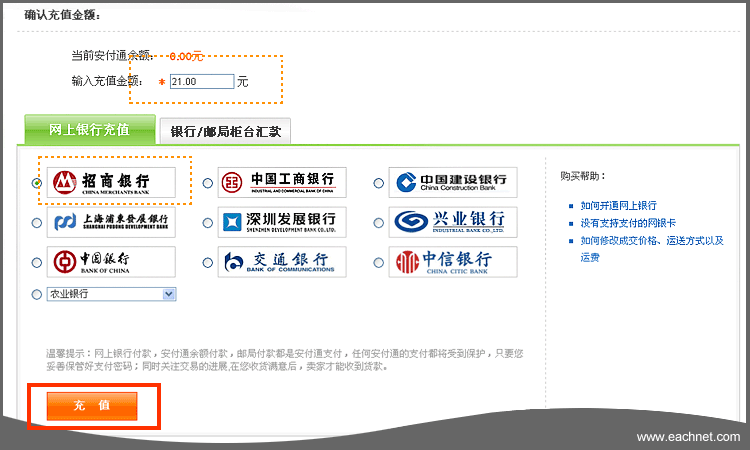
Task: Select the 中国建设银行 radio button
Action: coord(378,183)
